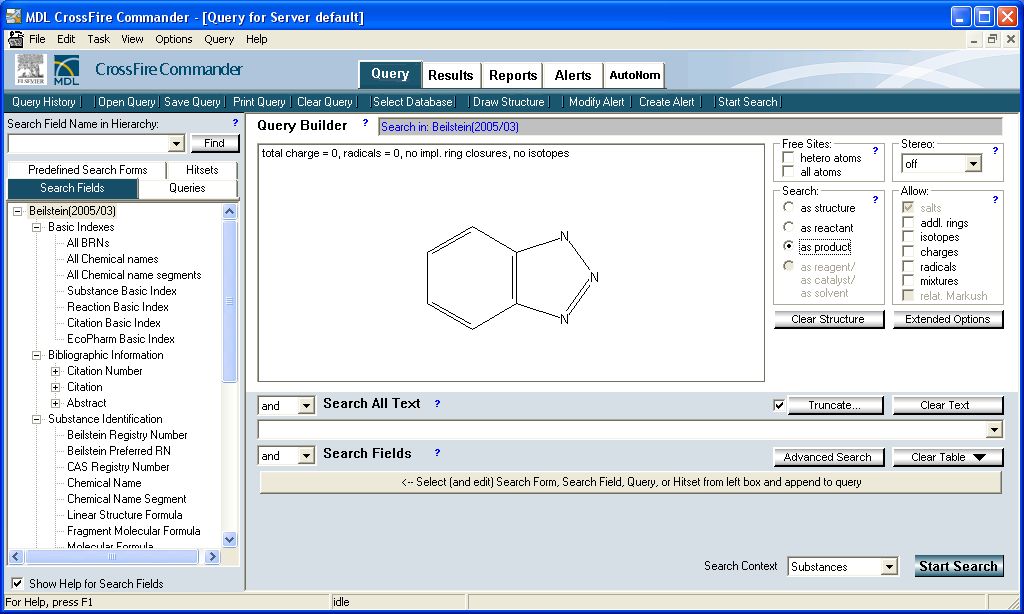Expand the Abstract node
The image size is (1024, 614).
(x=56, y=403)
